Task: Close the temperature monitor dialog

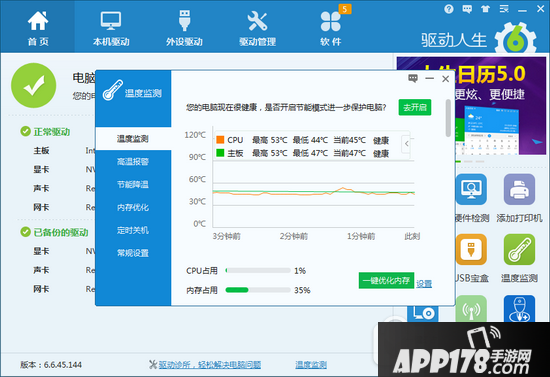Action: point(445,79)
